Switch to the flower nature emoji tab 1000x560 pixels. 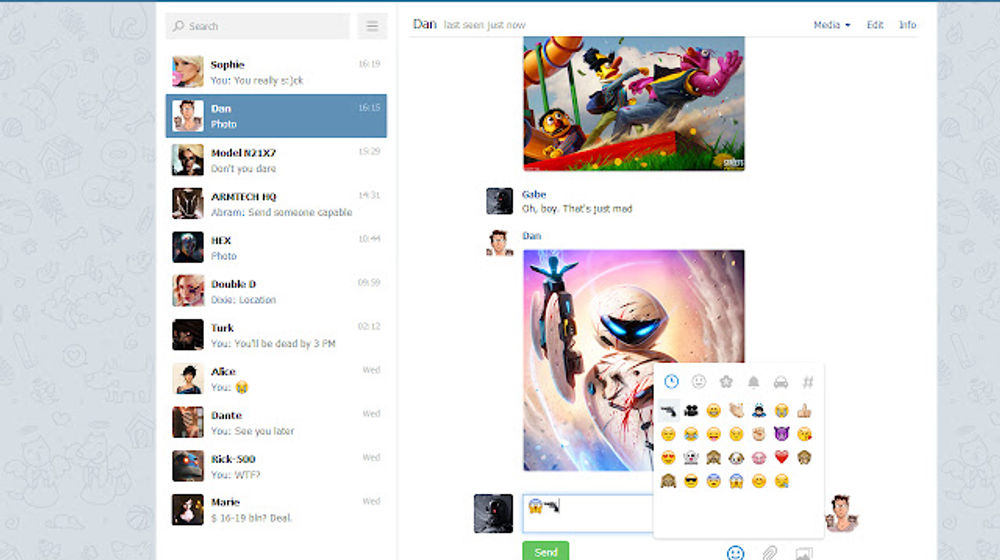(x=726, y=381)
